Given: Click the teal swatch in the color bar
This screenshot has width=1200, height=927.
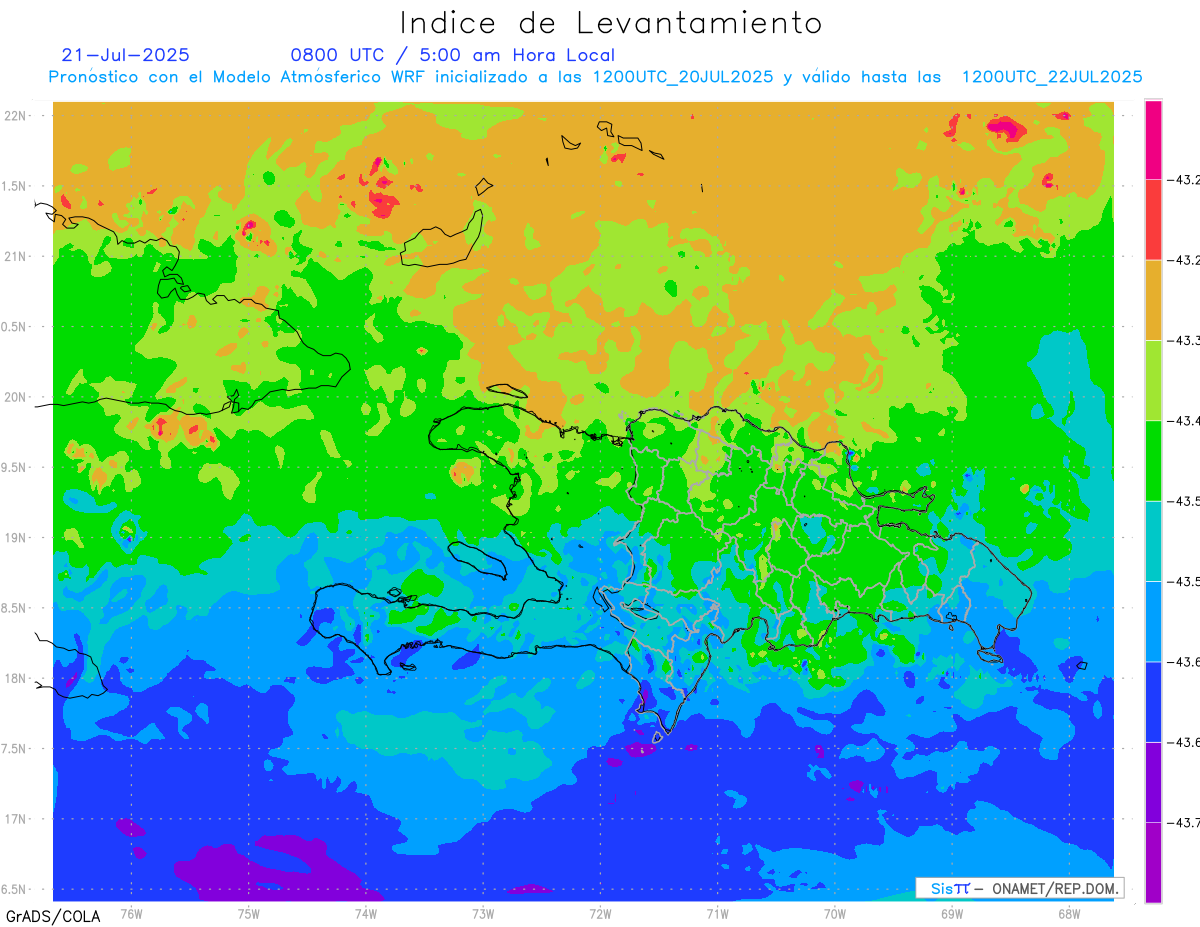Looking at the screenshot, I should 1153,541.
